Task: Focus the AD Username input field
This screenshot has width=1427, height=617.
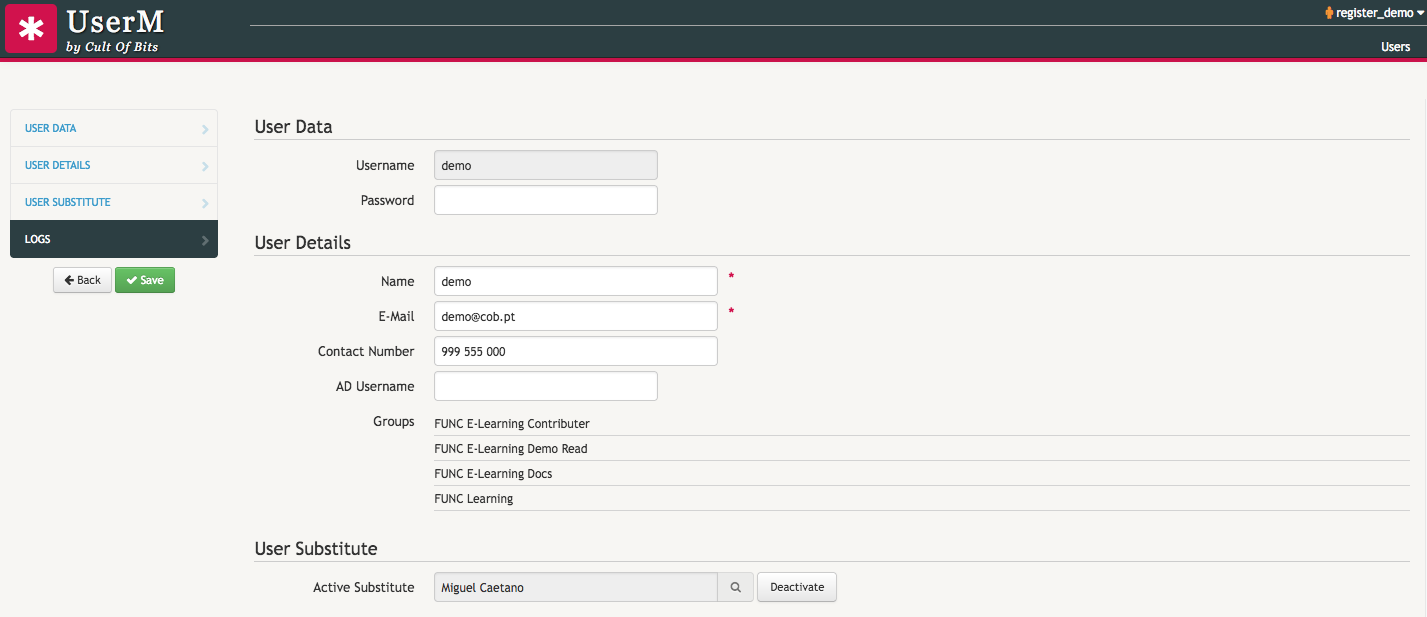Action: (x=546, y=386)
